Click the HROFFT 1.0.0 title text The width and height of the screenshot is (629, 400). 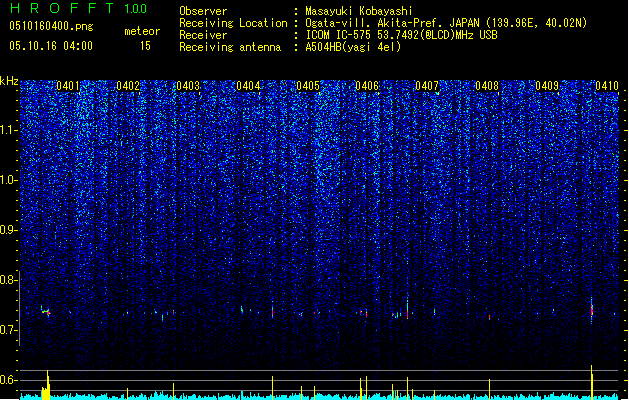79,8
